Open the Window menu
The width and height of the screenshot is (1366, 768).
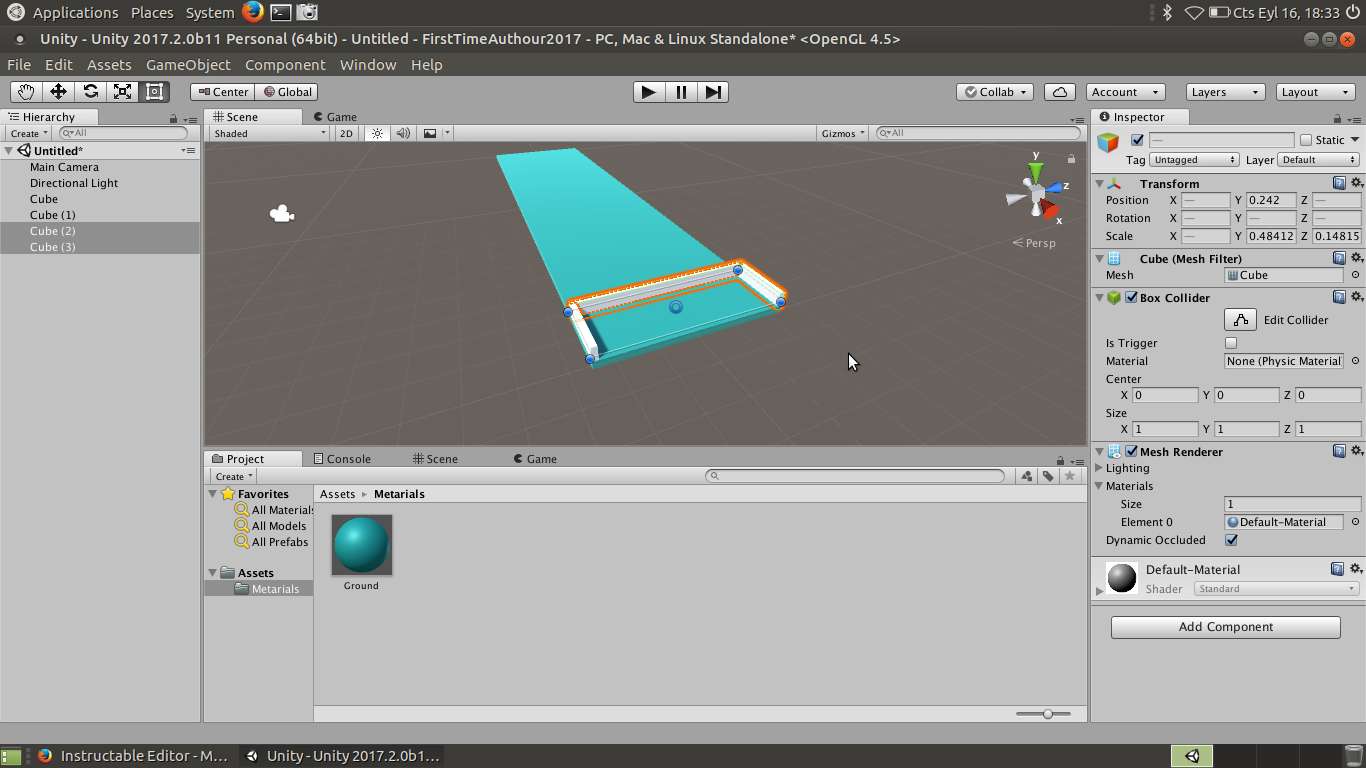click(x=368, y=65)
